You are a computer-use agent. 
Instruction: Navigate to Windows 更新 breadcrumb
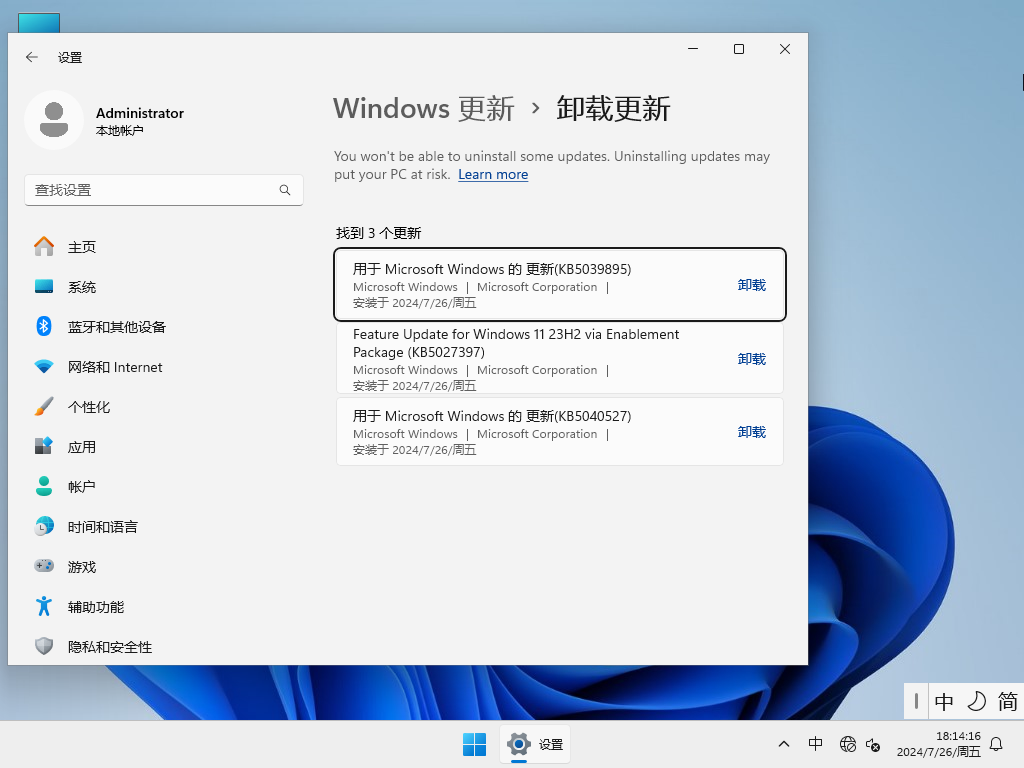tap(423, 108)
